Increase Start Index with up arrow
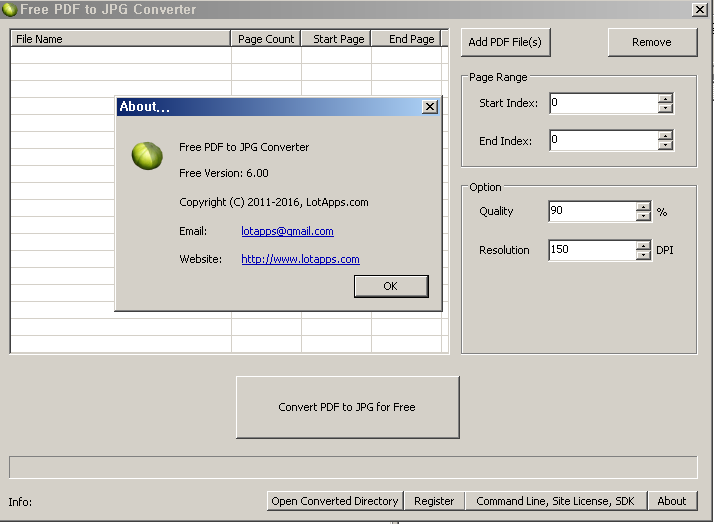The image size is (714, 524). (x=665, y=98)
